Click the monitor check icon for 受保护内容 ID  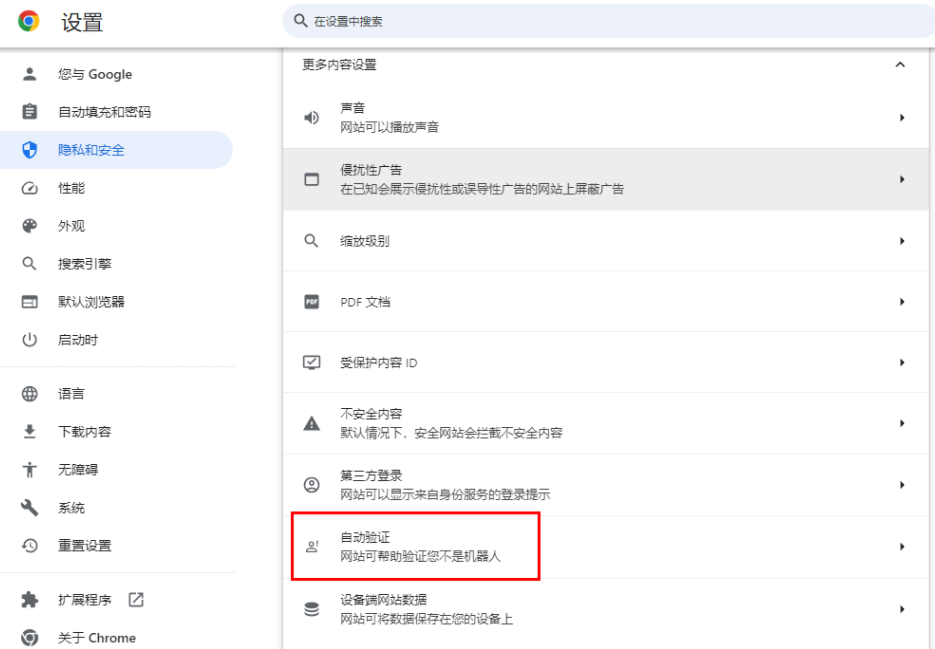(311, 363)
